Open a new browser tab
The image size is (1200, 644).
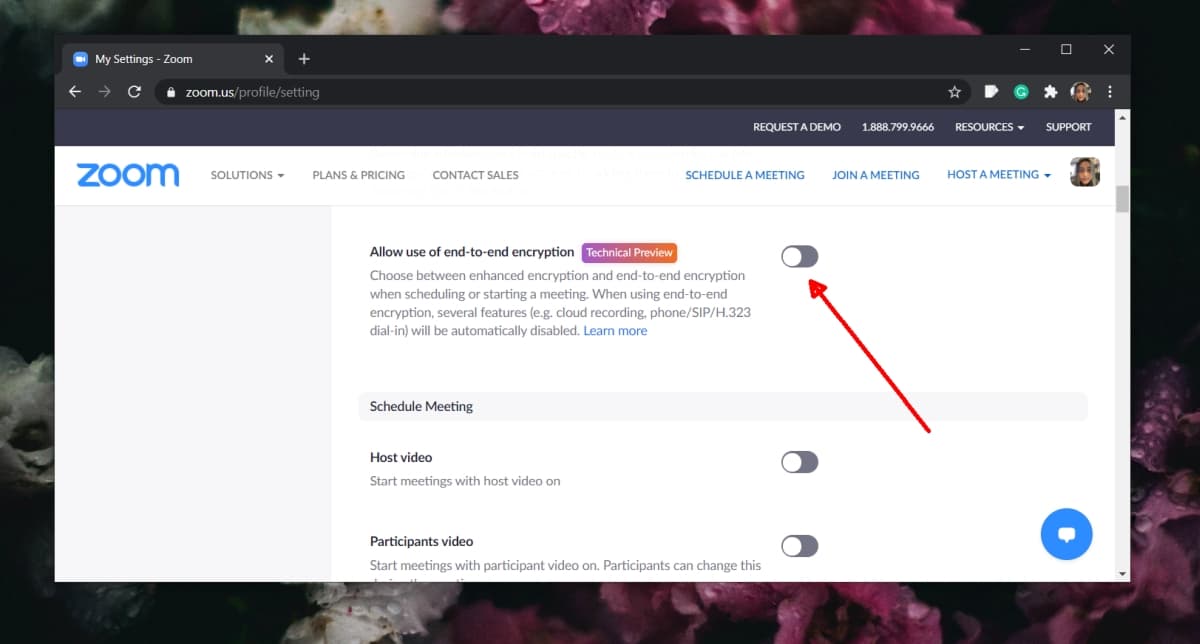[304, 59]
